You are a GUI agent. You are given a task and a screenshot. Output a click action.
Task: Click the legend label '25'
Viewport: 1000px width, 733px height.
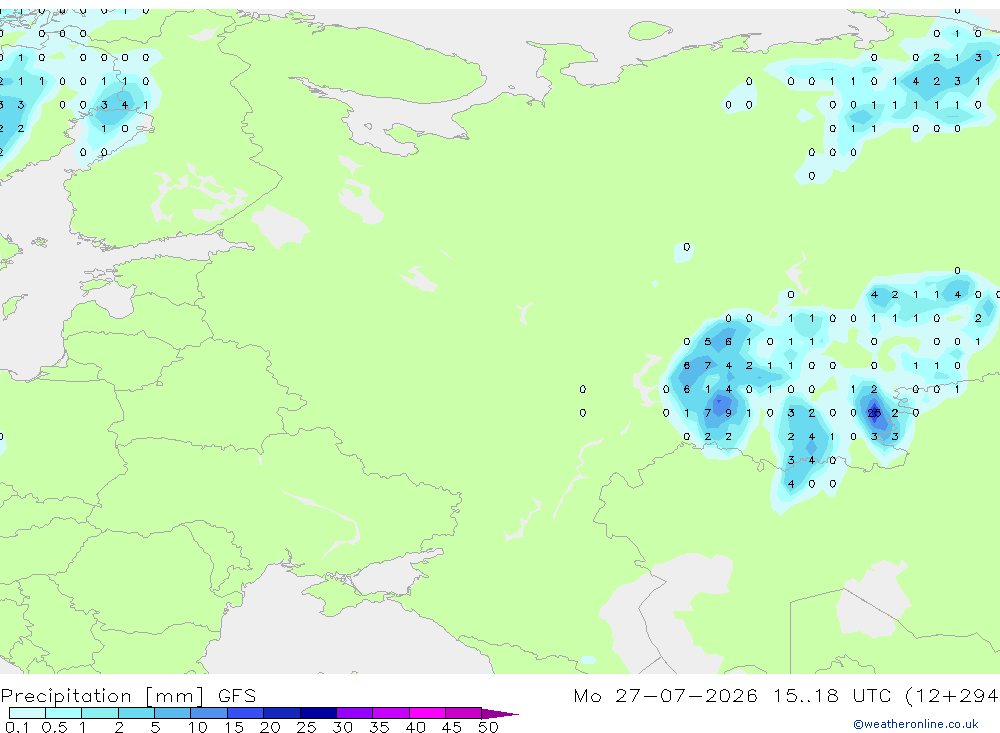pyautogui.click(x=306, y=727)
